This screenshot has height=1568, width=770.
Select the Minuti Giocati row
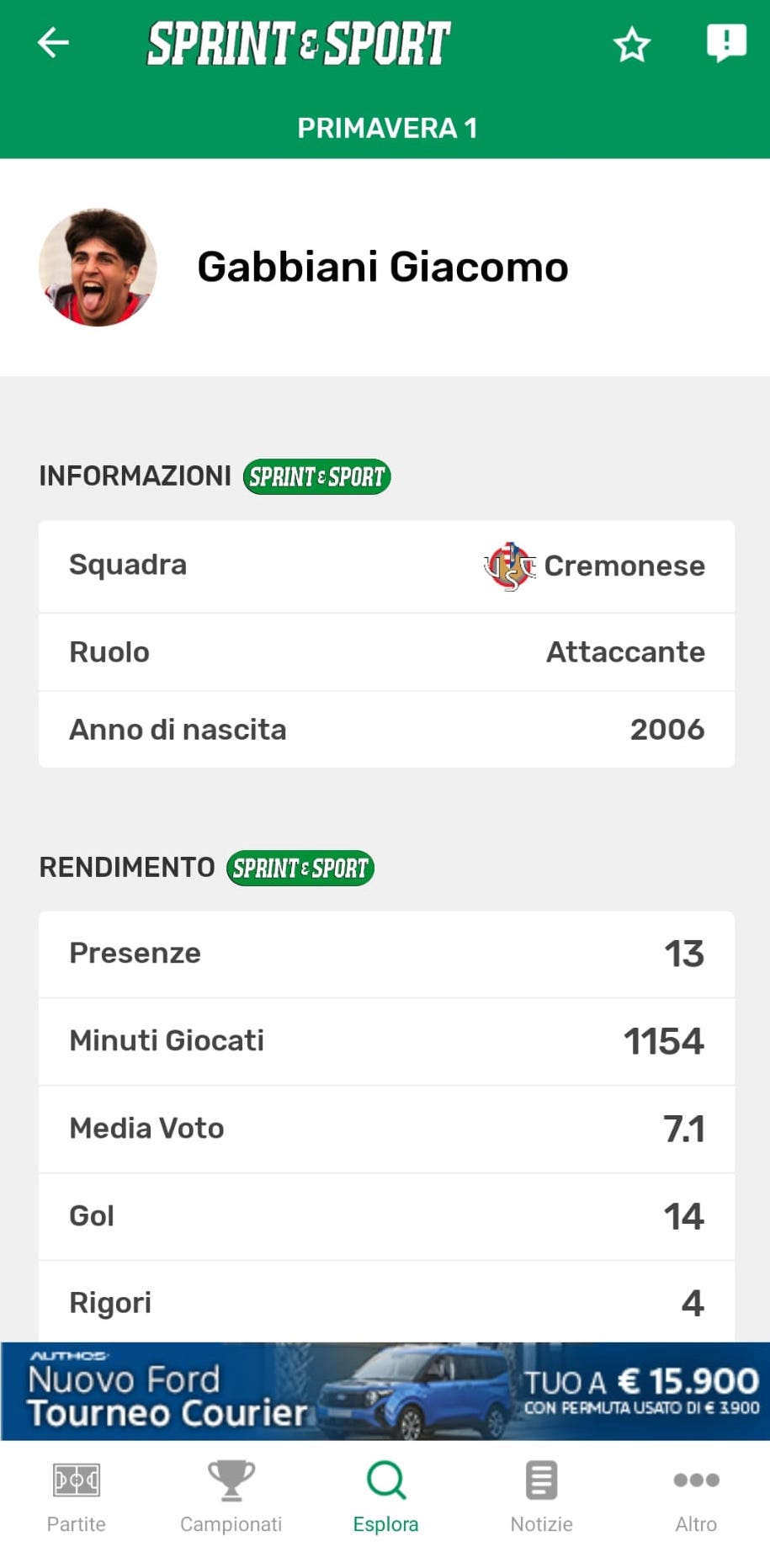pyautogui.click(x=386, y=1041)
